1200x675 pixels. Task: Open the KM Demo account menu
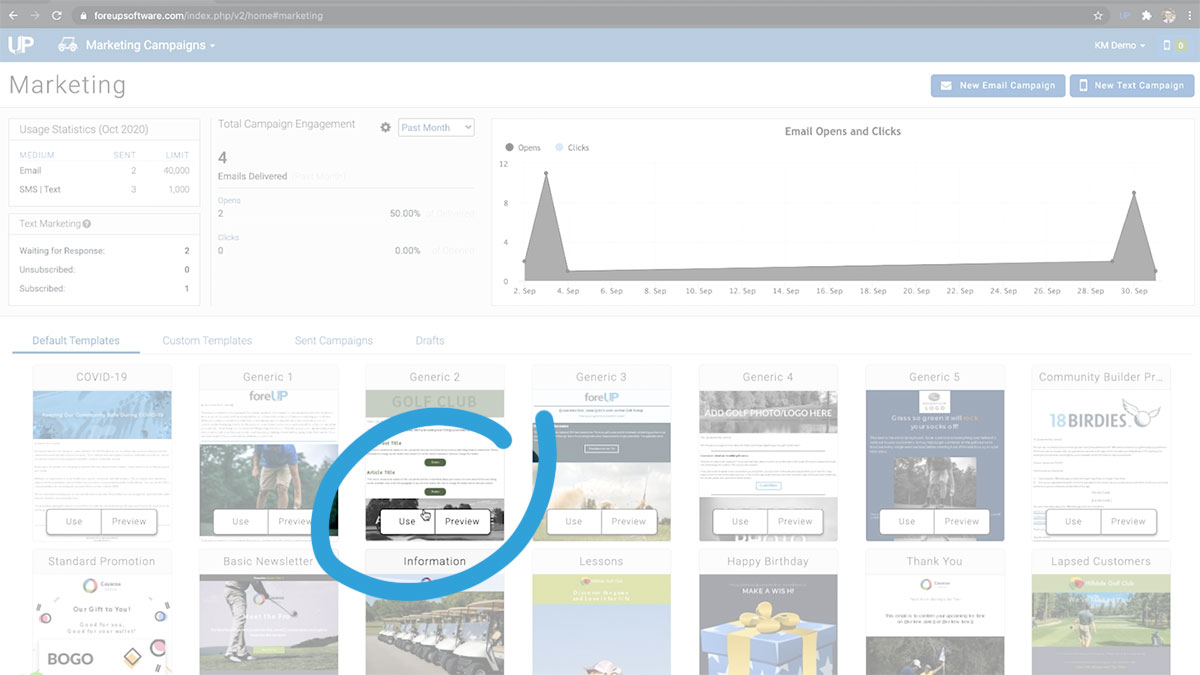[1120, 45]
